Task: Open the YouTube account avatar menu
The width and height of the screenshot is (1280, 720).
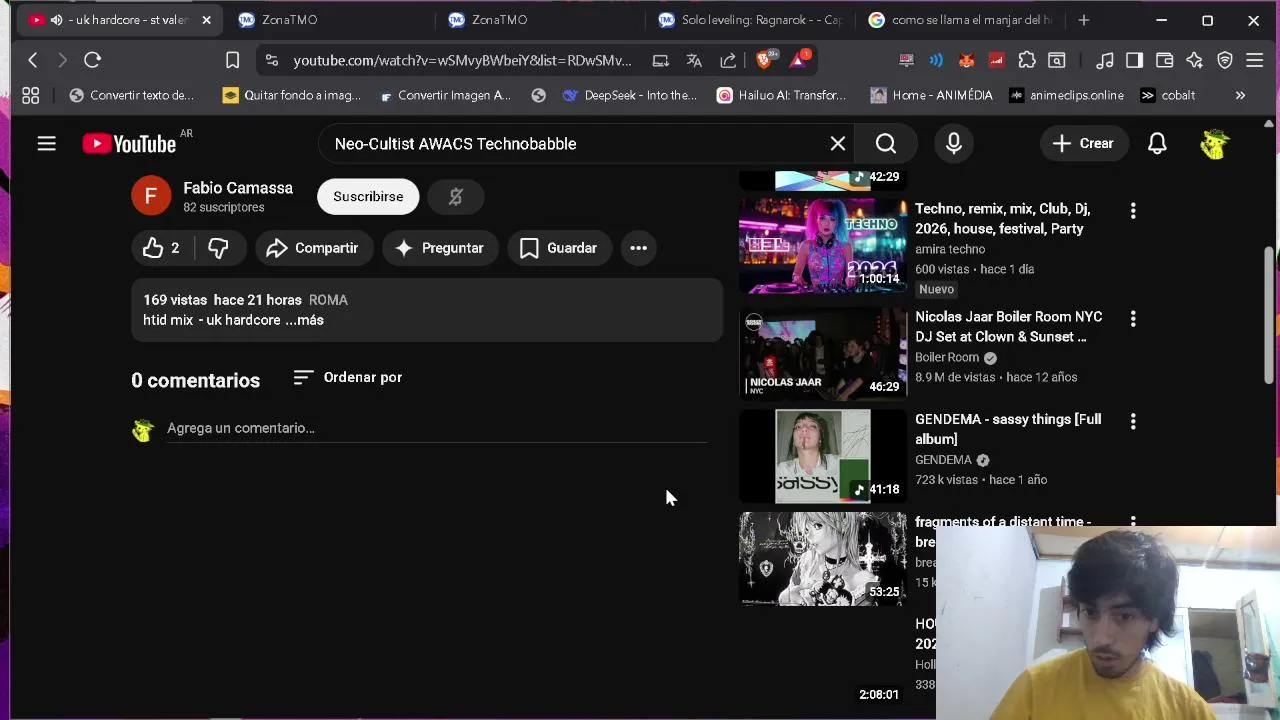Action: (1214, 143)
